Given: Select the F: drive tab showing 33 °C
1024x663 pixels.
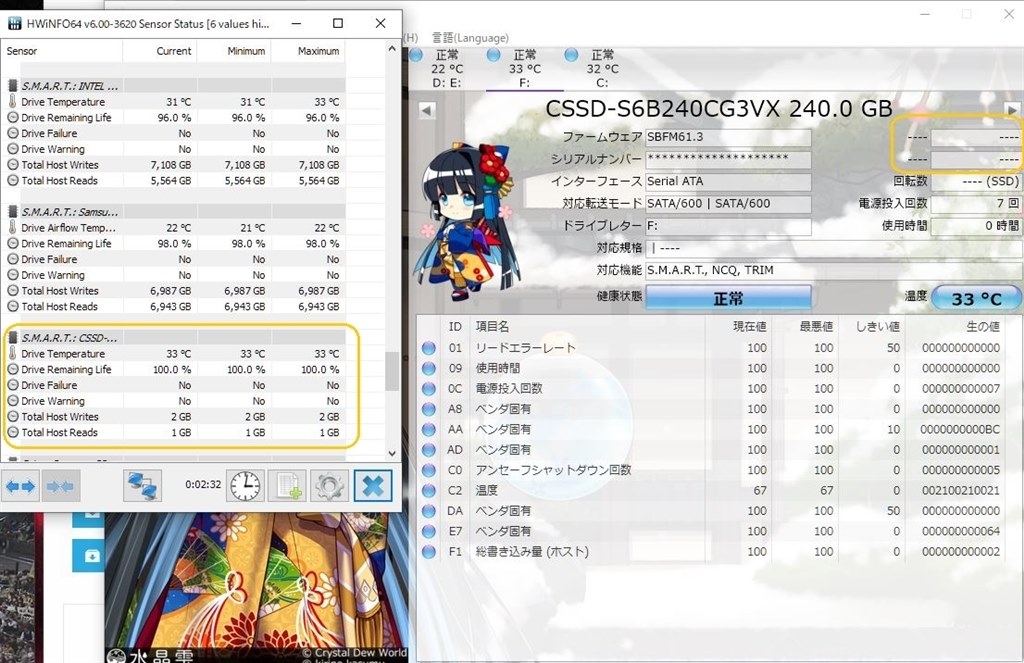Looking at the screenshot, I should [524, 69].
